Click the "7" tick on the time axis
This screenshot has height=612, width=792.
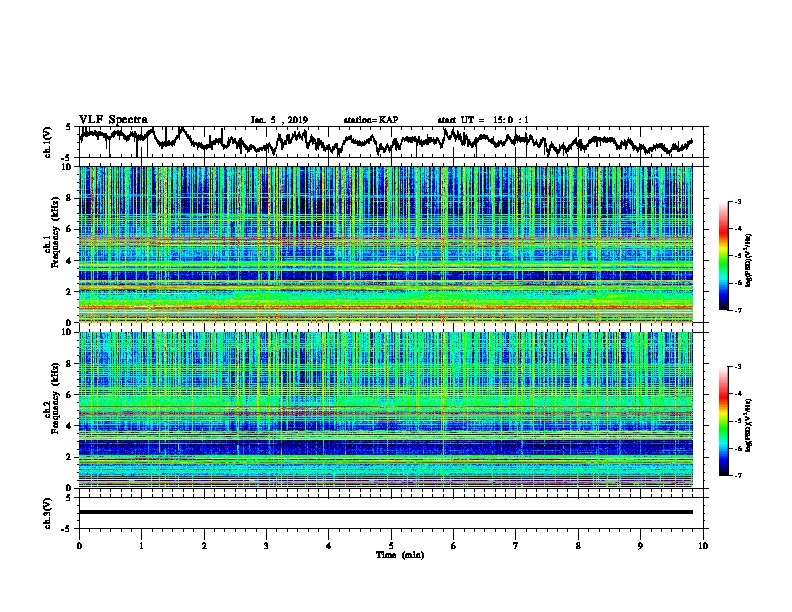click(516, 546)
